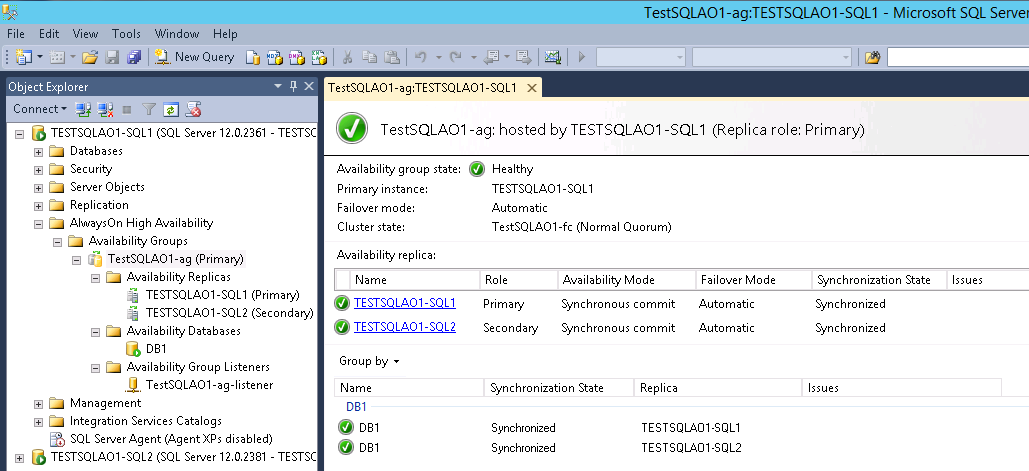Click the Refresh icon in Object Explorer
The height and width of the screenshot is (471, 1029).
[x=171, y=108]
